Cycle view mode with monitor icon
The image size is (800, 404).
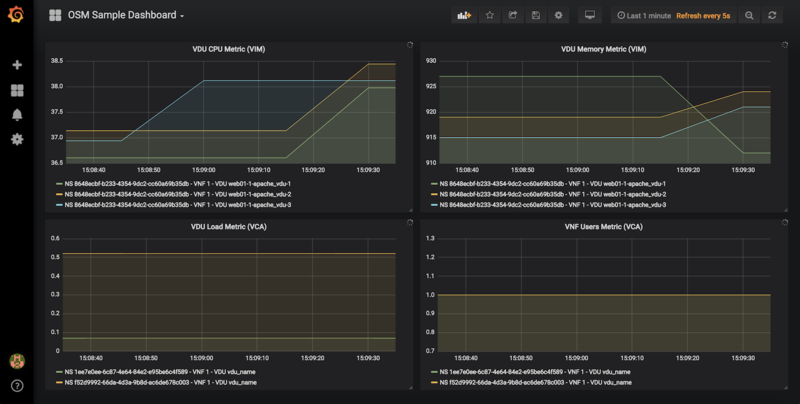point(589,16)
